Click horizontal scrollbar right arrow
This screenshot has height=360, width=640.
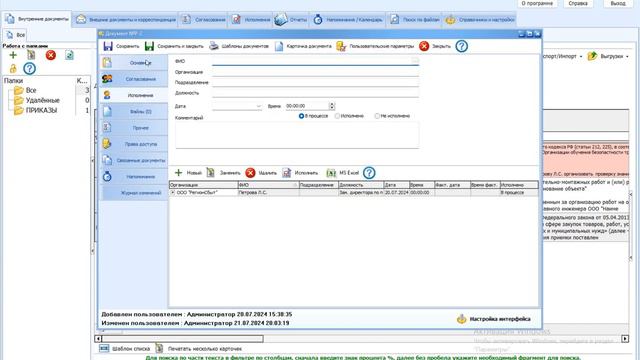tap(625, 338)
